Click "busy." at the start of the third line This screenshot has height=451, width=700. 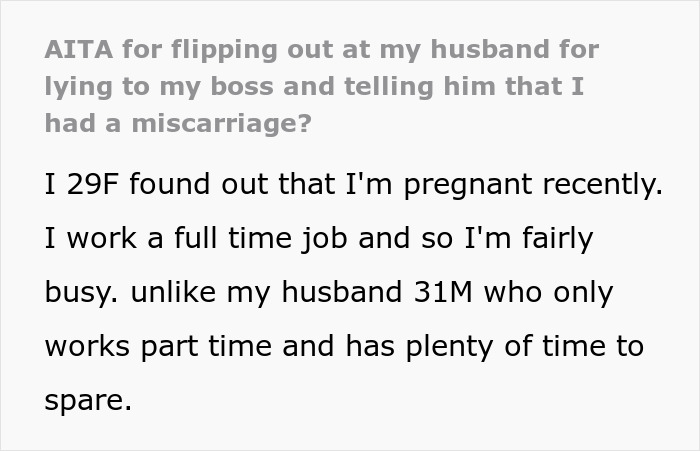coord(82,293)
